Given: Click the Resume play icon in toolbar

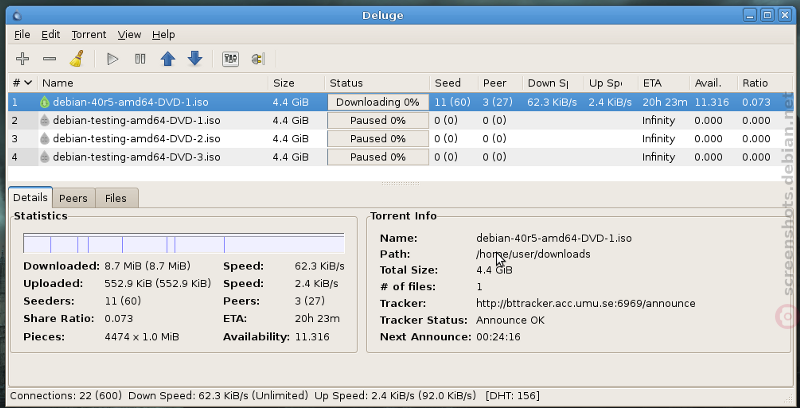Looking at the screenshot, I should pyautogui.click(x=112, y=59).
